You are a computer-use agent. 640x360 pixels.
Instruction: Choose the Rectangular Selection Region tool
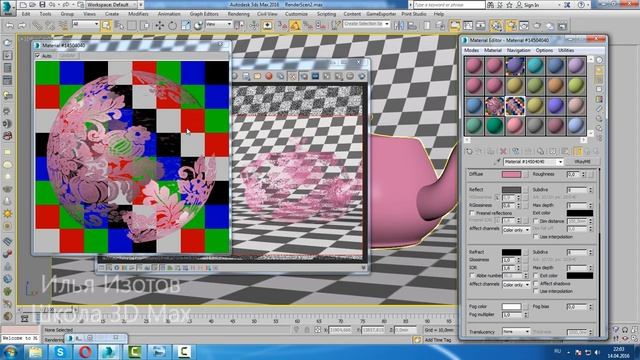(132, 25)
